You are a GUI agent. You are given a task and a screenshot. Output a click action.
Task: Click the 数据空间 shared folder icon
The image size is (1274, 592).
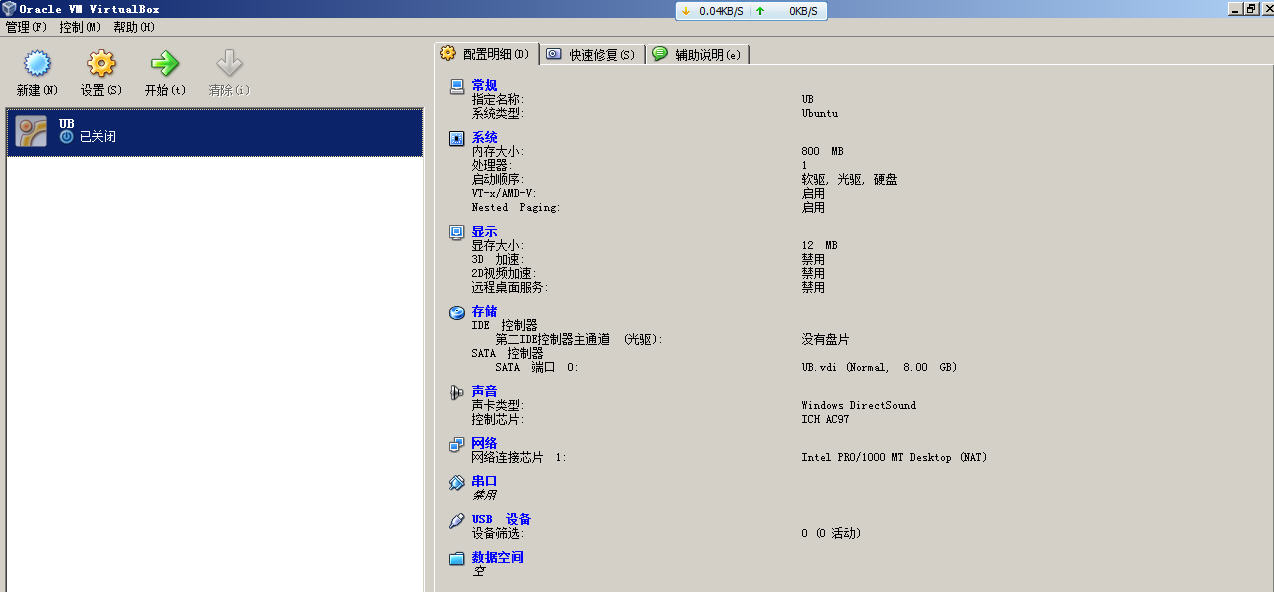[x=457, y=558]
